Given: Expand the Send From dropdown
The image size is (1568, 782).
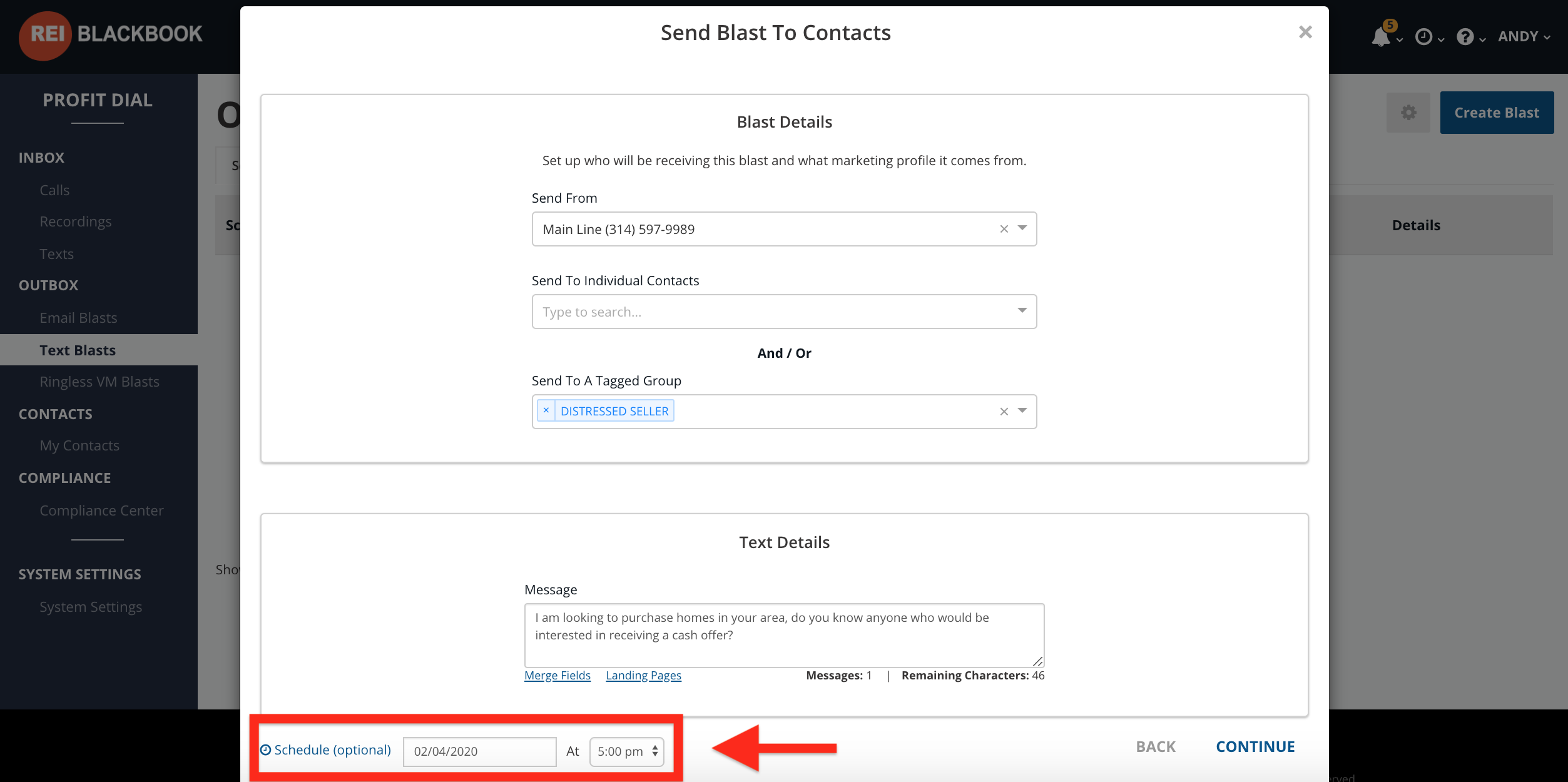Looking at the screenshot, I should click(1022, 228).
